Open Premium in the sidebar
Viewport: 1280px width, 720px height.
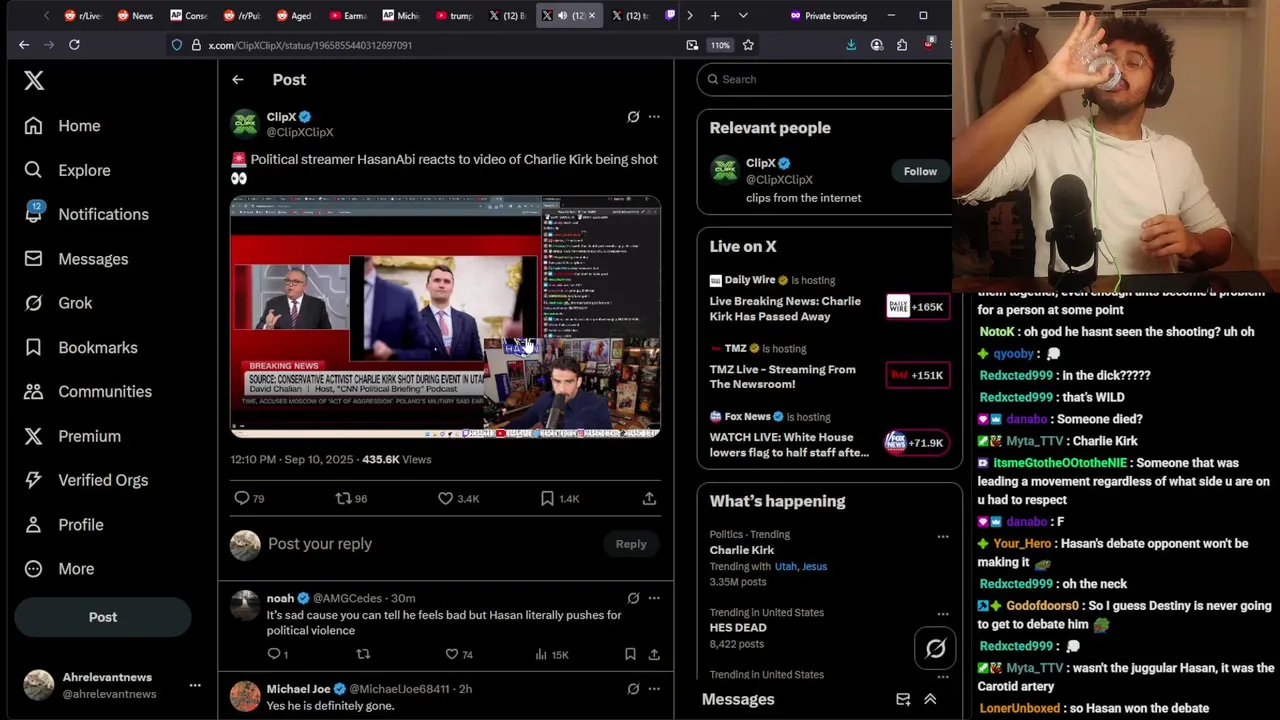[72, 436]
